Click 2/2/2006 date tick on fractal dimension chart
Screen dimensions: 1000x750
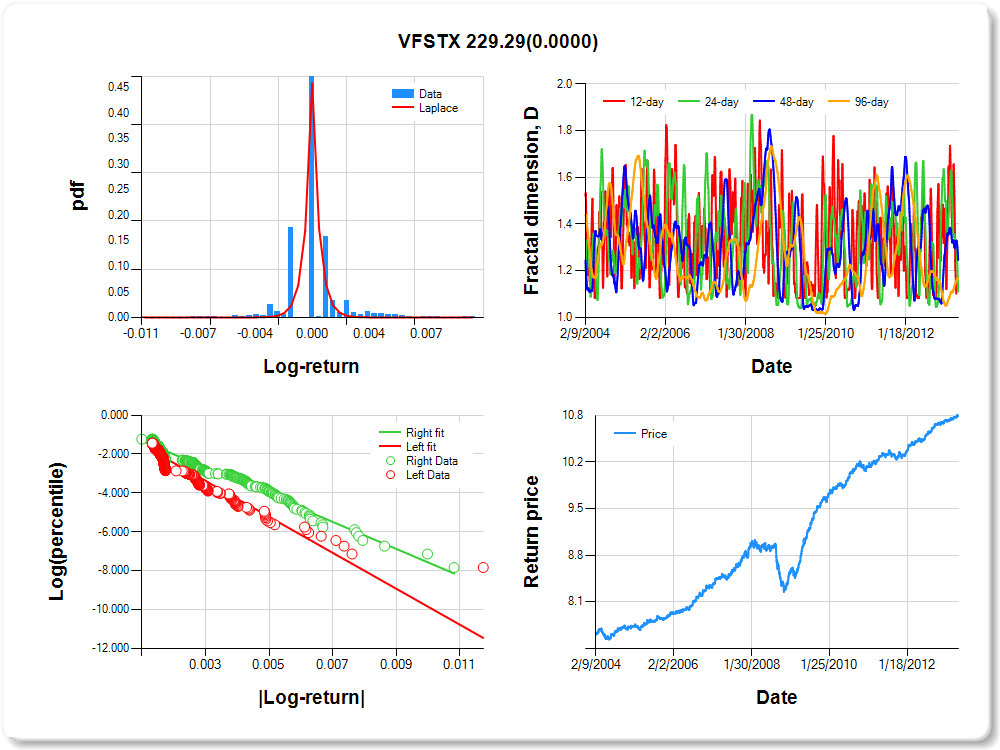coord(665,334)
